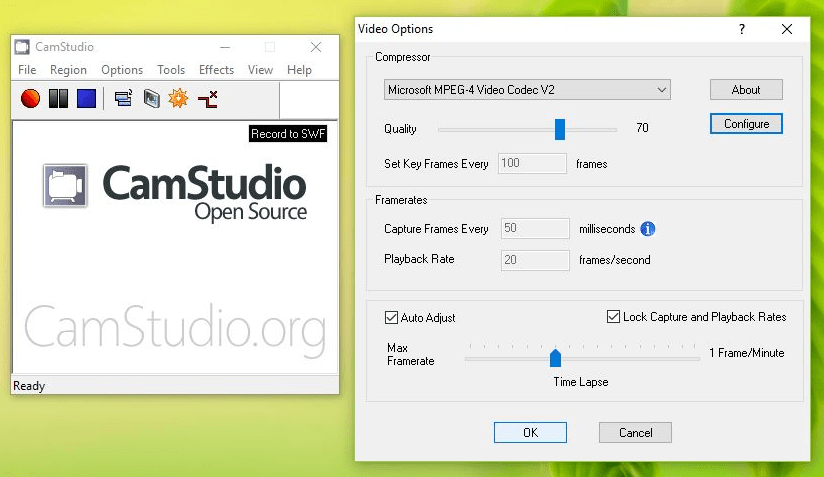This screenshot has width=824, height=477.
Task: Click the Quality slider handle
Action: pyautogui.click(x=560, y=129)
